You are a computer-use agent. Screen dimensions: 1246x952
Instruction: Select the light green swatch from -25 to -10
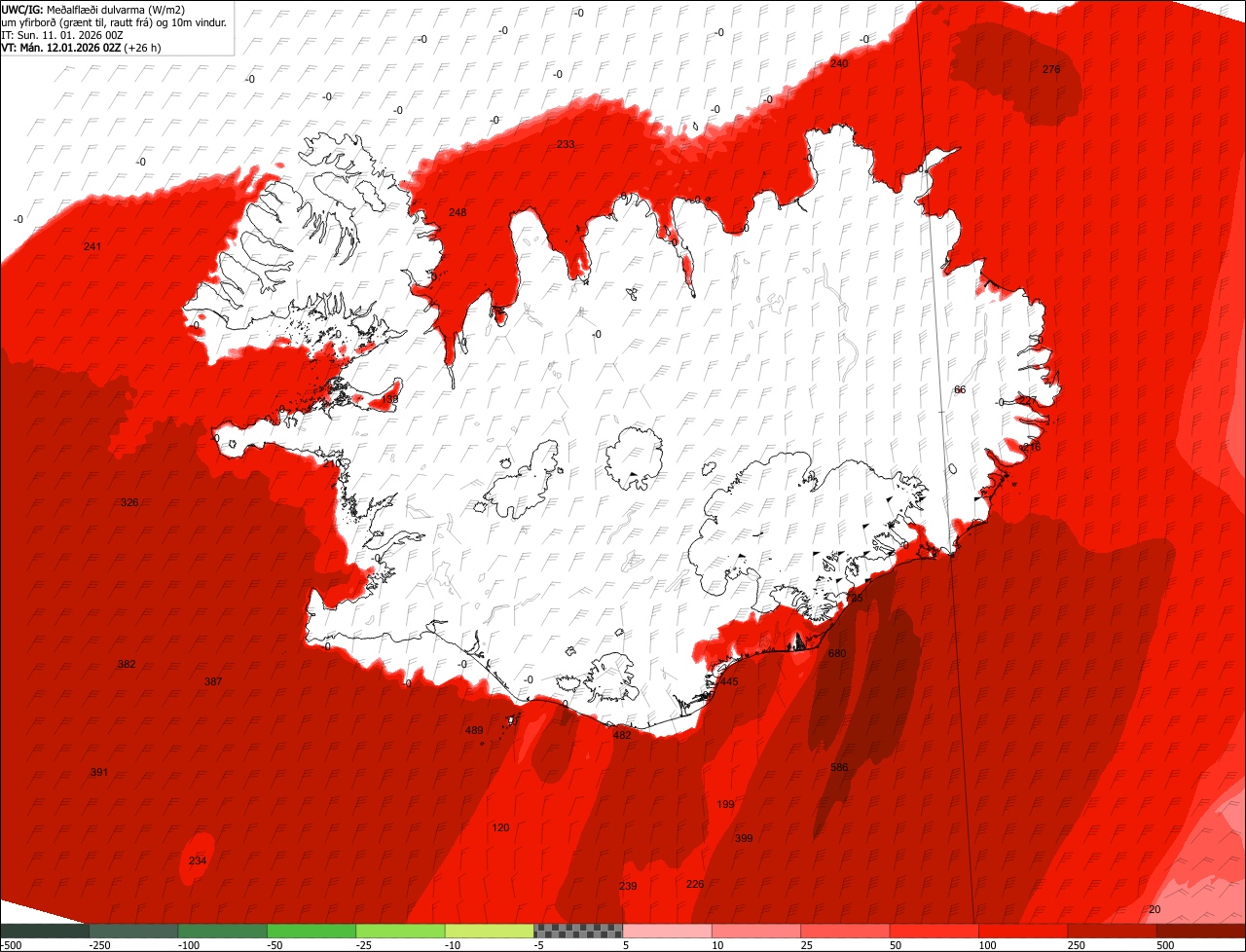(400, 931)
